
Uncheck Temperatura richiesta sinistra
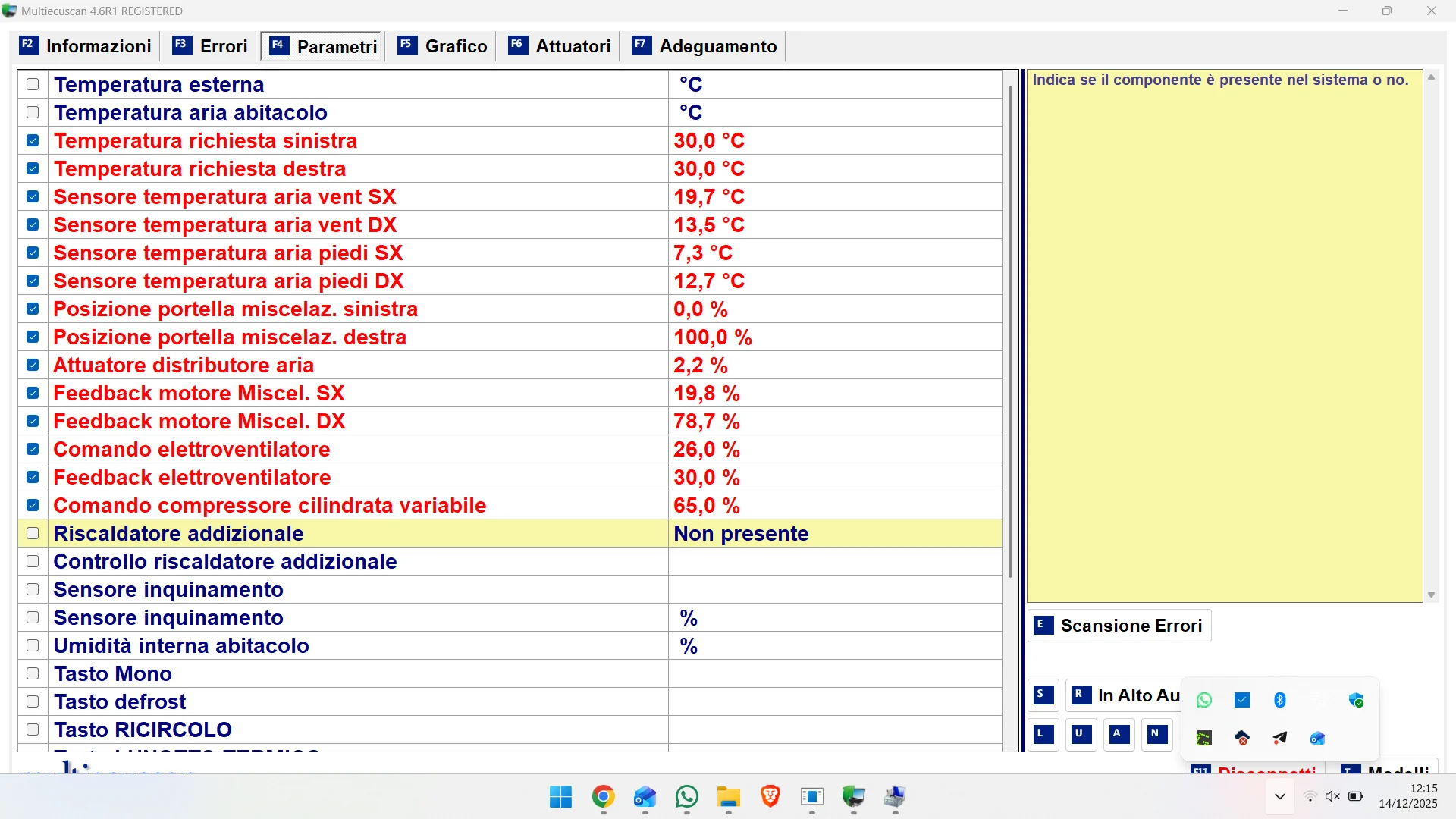click(33, 140)
